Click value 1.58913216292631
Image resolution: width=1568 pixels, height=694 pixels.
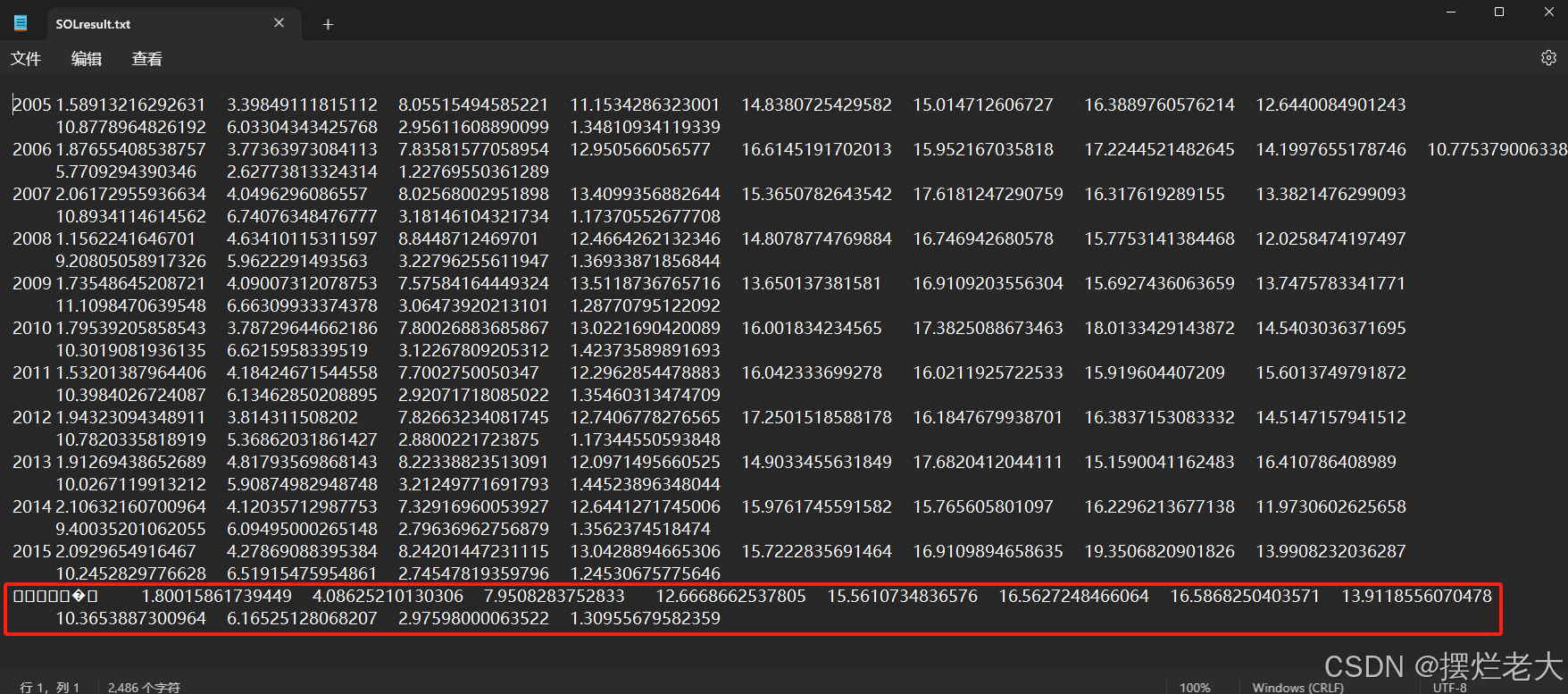pyautogui.click(x=130, y=105)
